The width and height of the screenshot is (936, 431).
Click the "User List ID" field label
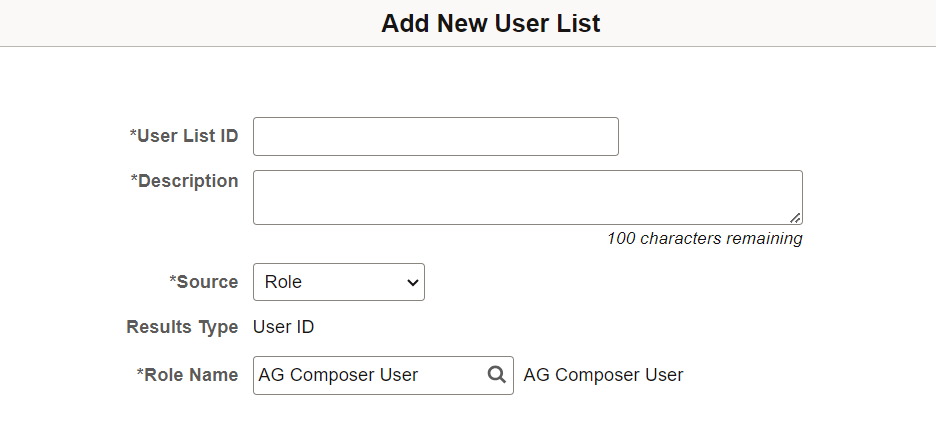(x=187, y=136)
